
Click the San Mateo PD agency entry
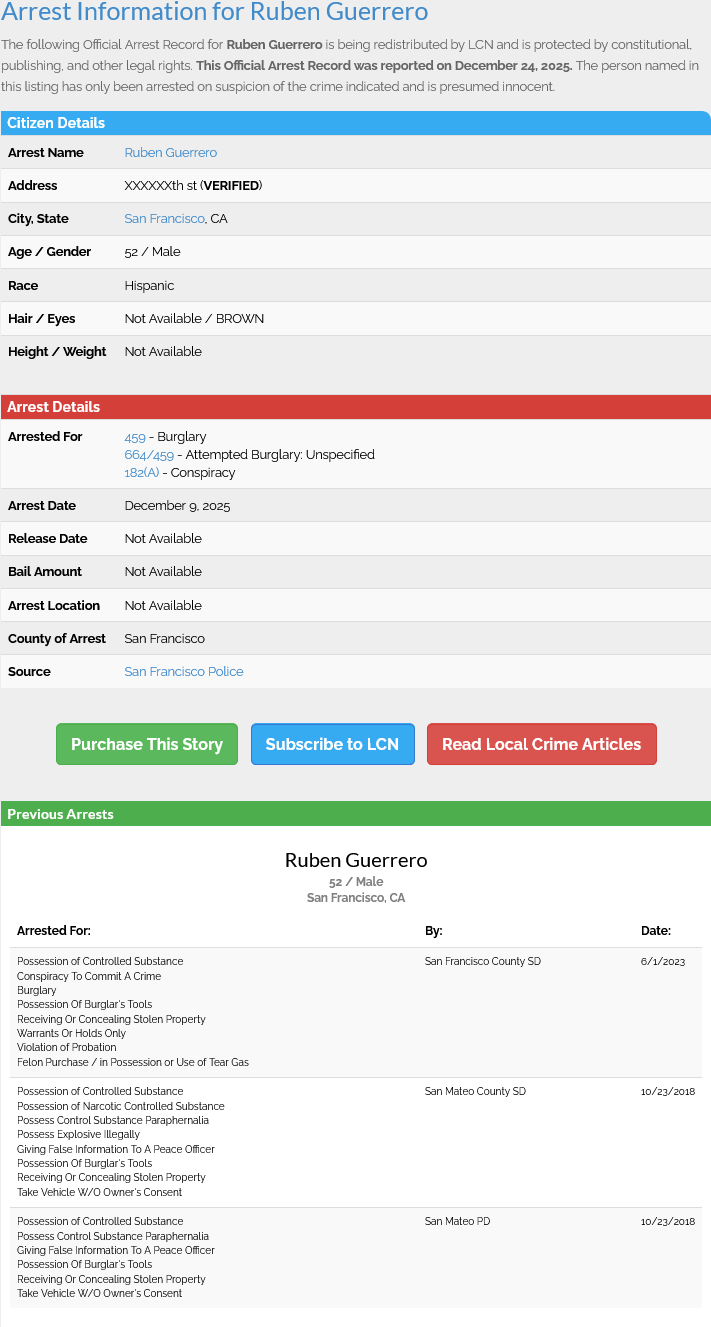tap(457, 1222)
